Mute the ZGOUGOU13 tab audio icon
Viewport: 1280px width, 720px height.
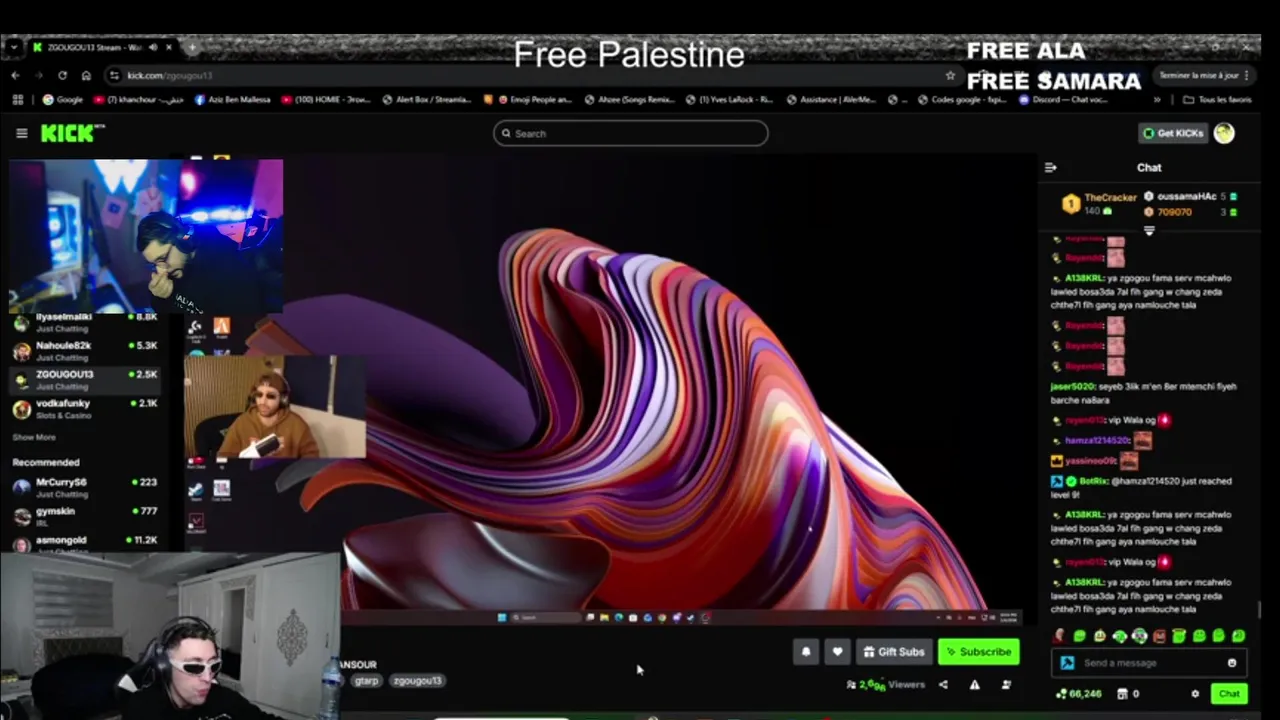(x=153, y=47)
